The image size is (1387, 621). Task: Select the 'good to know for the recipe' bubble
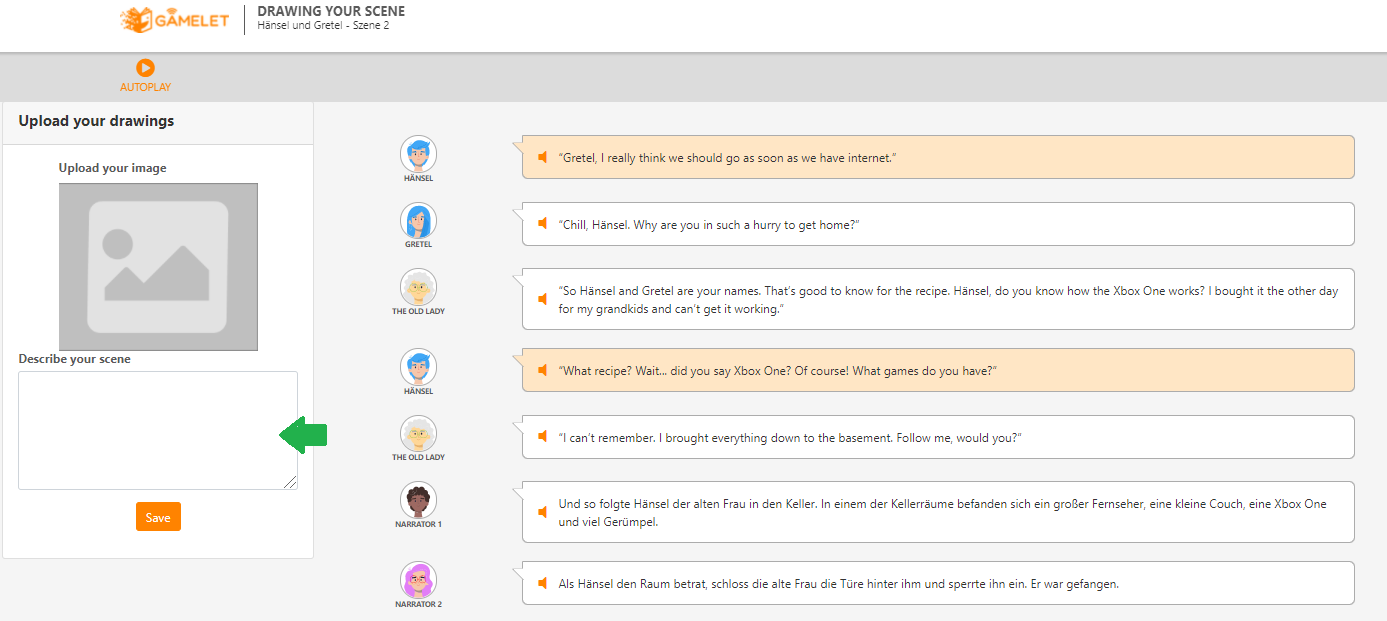[x=938, y=299]
